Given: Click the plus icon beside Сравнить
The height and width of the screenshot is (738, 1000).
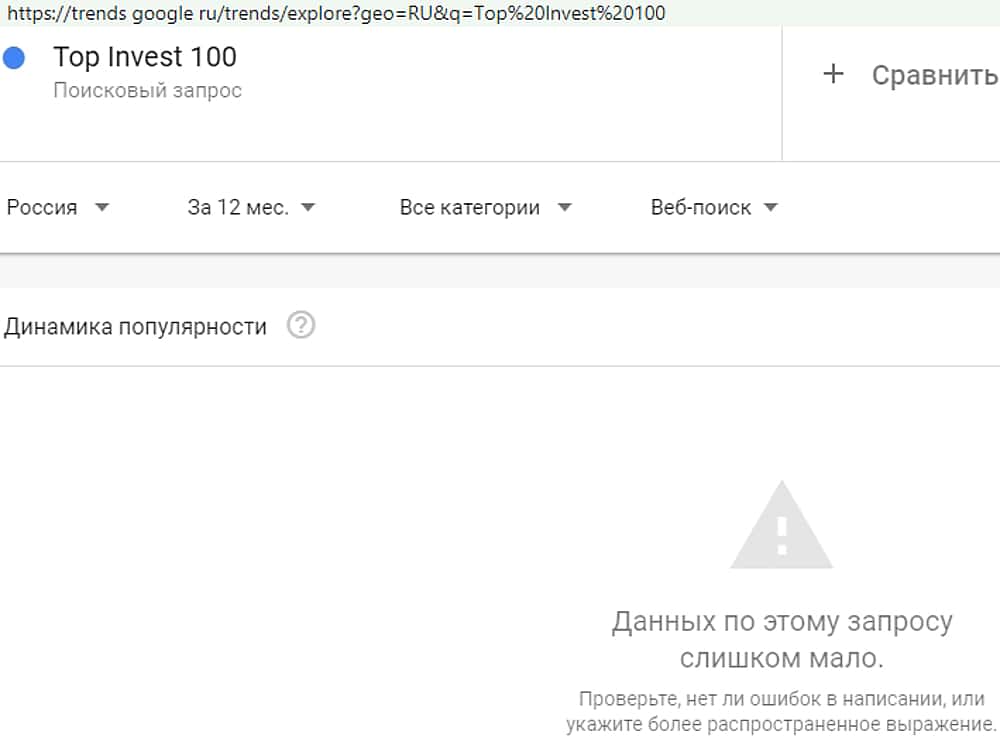Looking at the screenshot, I should [x=833, y=74].
